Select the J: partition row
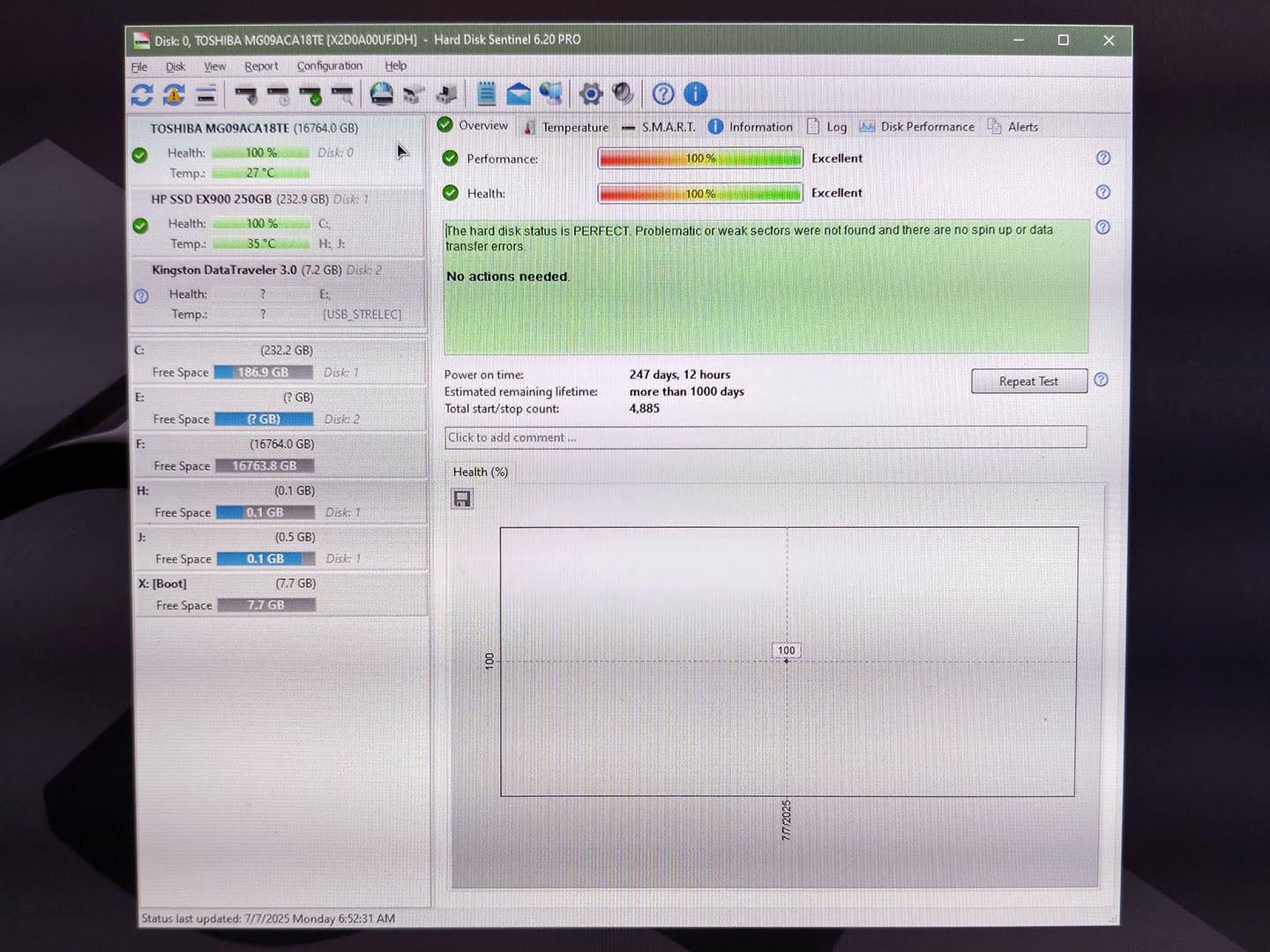The image size is (1270, 952). pos(281,548)
